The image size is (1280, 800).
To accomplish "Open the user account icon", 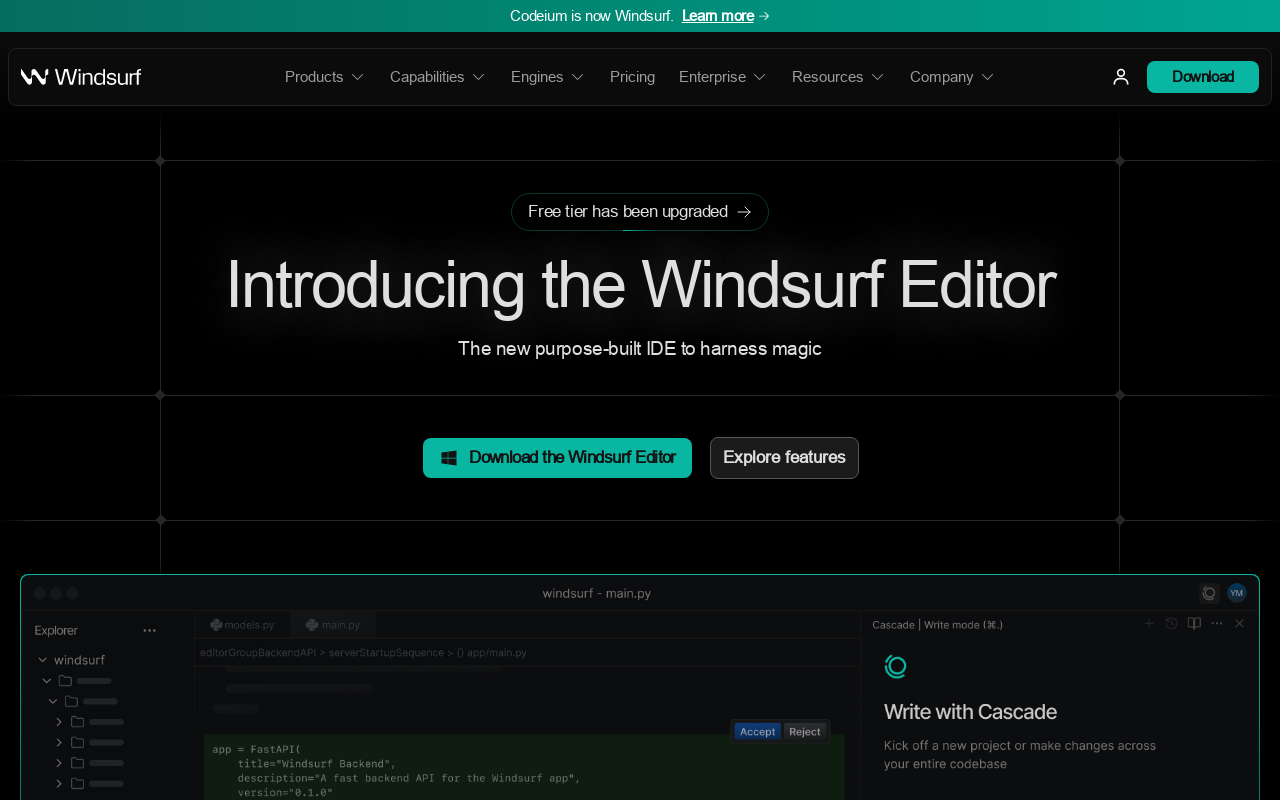I will [x=1121, y=77].
